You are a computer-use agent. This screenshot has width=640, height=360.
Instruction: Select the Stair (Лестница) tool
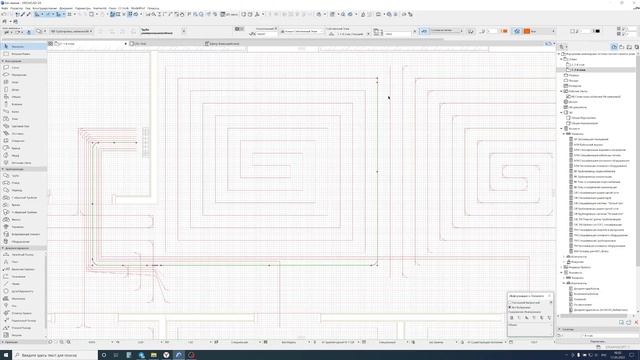(x=23, y=134)
